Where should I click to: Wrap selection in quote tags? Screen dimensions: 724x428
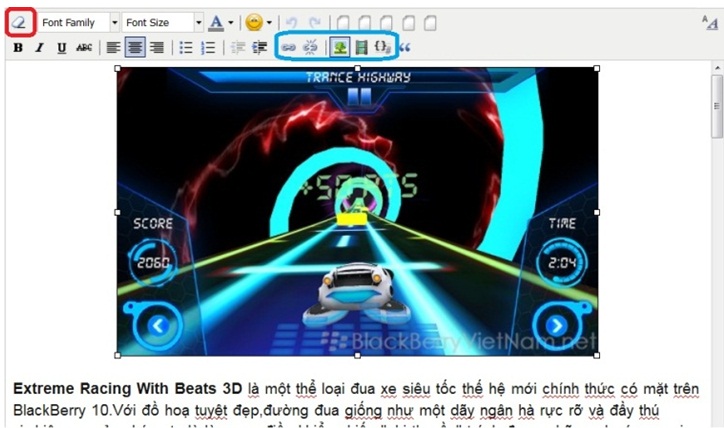pyautogui.click(x=405, y=48)
